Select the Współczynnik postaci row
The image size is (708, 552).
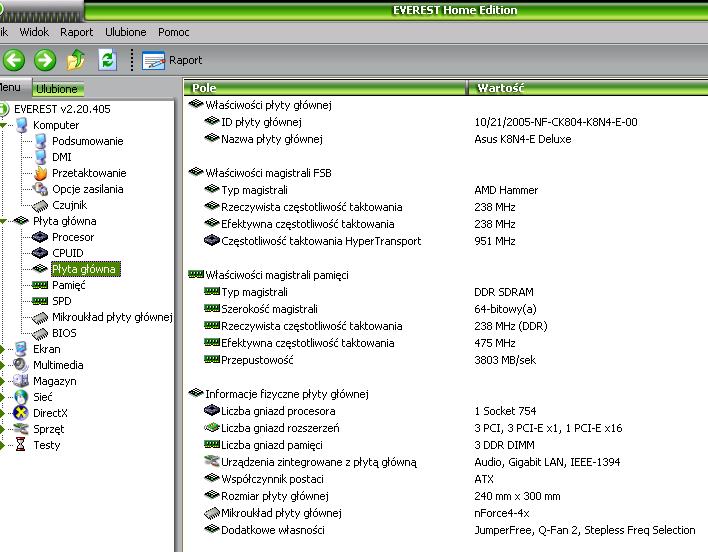click(x=445, y=479)
